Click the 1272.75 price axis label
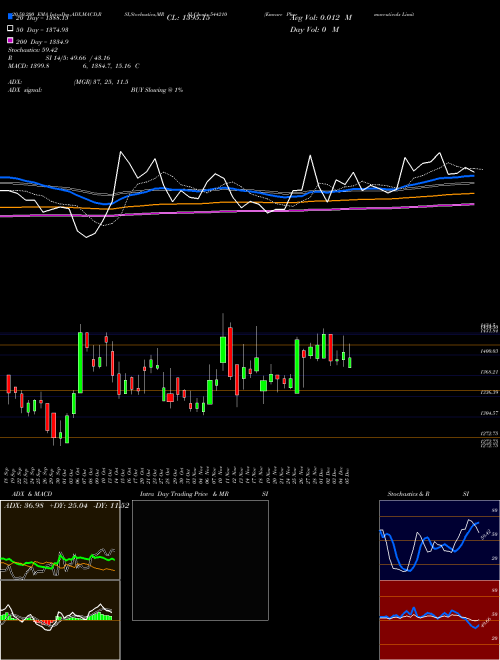The image size is (500, 660). click(489, 433)
